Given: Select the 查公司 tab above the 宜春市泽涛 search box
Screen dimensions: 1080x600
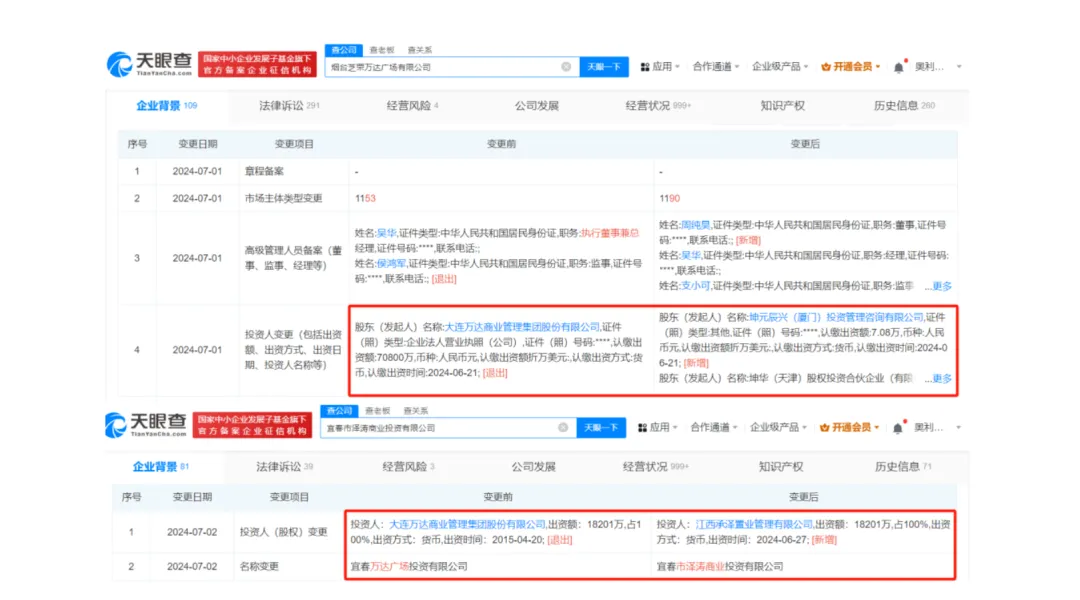Looking at the screenshot, I should point(340,411).
